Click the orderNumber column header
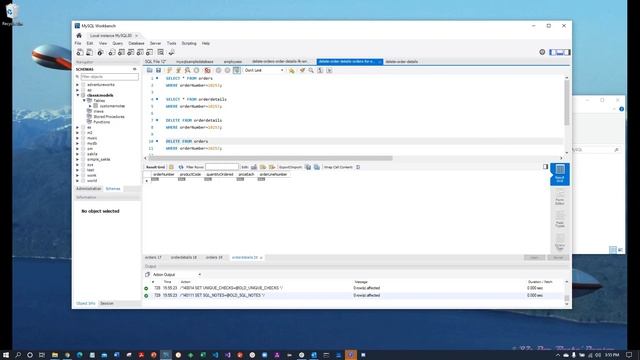 coord(164,174)
